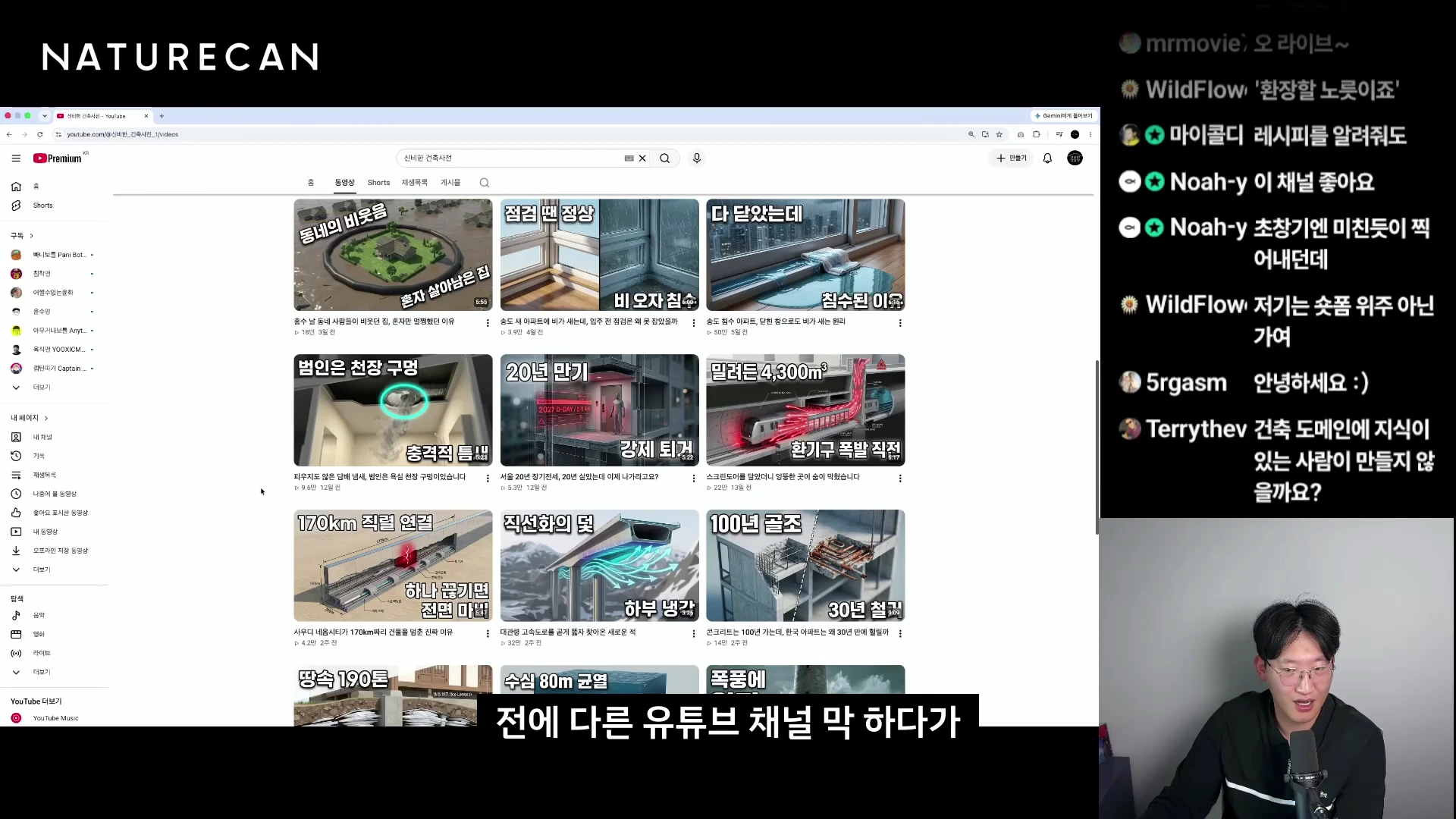The width and height of the screenshot is (1456, 819).
Task: Click the browser address bar URL
Action: click(123, 134)
